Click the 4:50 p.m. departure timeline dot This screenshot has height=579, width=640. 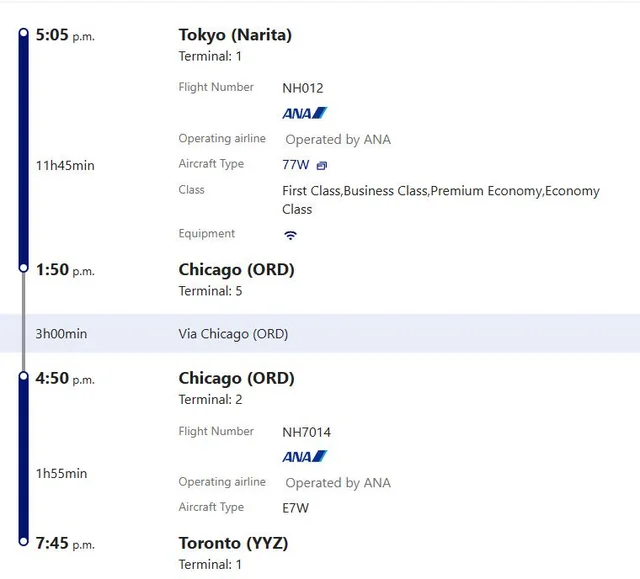[23, 377]
